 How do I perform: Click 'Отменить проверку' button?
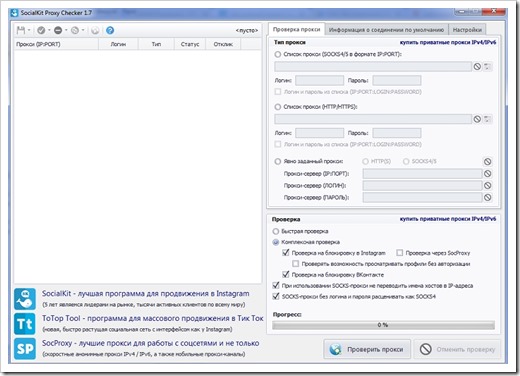coord(457,349)
